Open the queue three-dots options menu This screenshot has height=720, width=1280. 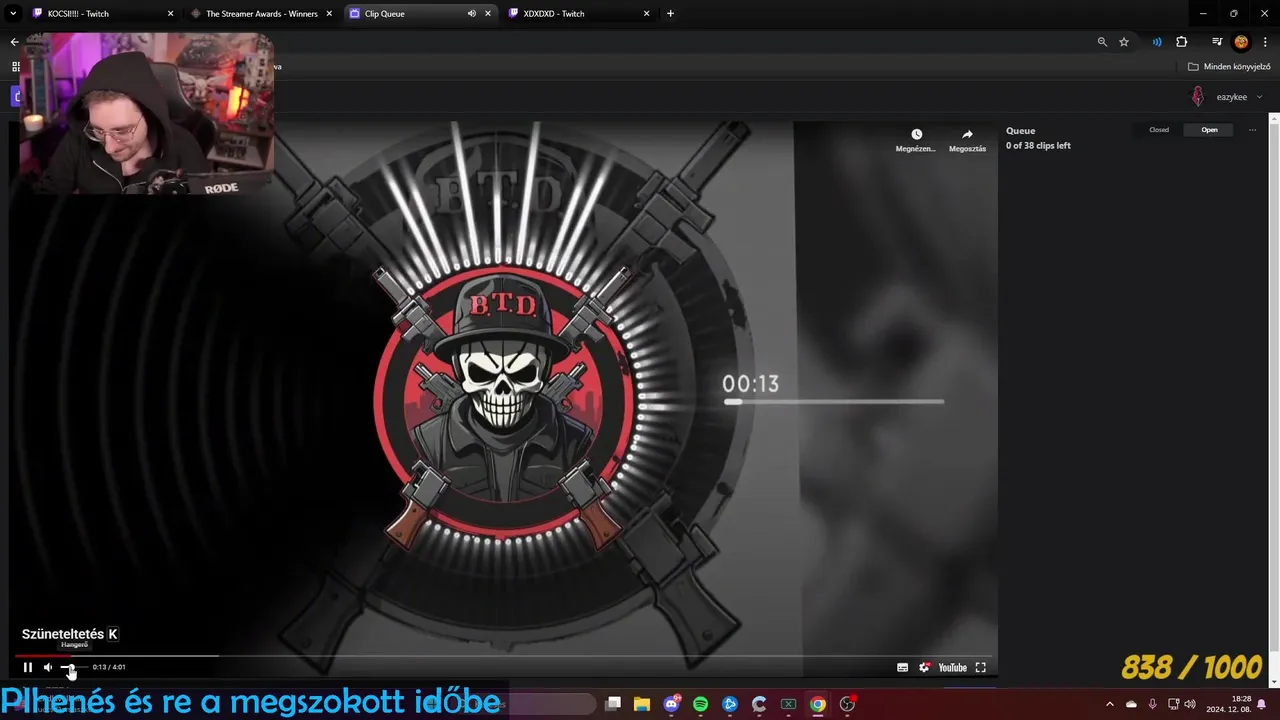[x=1252, y=130]
